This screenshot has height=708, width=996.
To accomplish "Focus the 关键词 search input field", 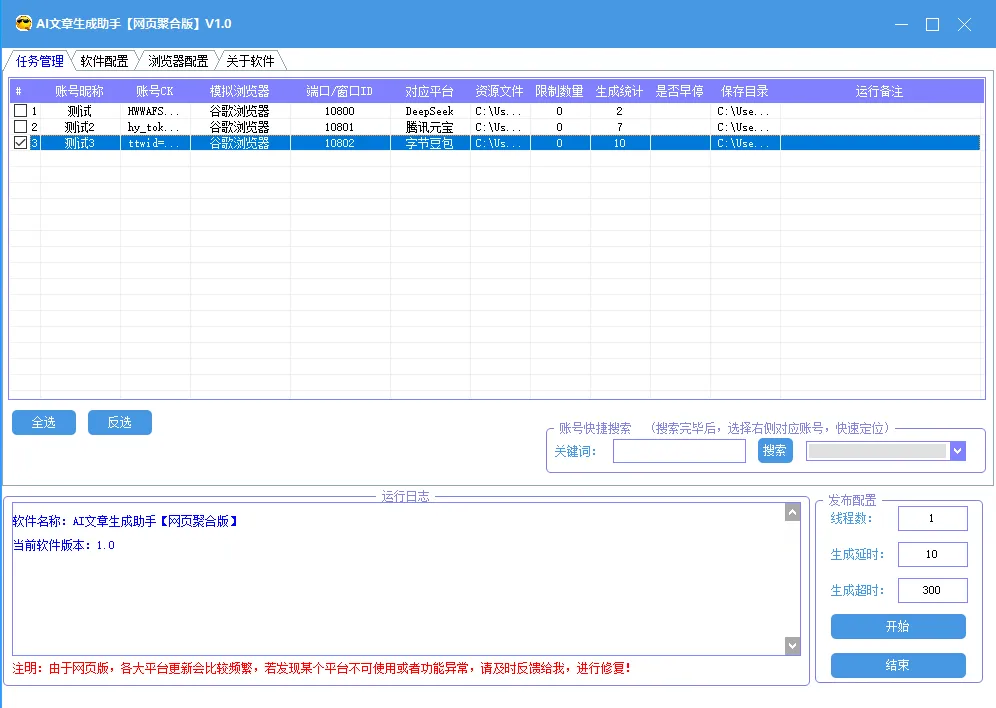I will (x=679, y=451).
